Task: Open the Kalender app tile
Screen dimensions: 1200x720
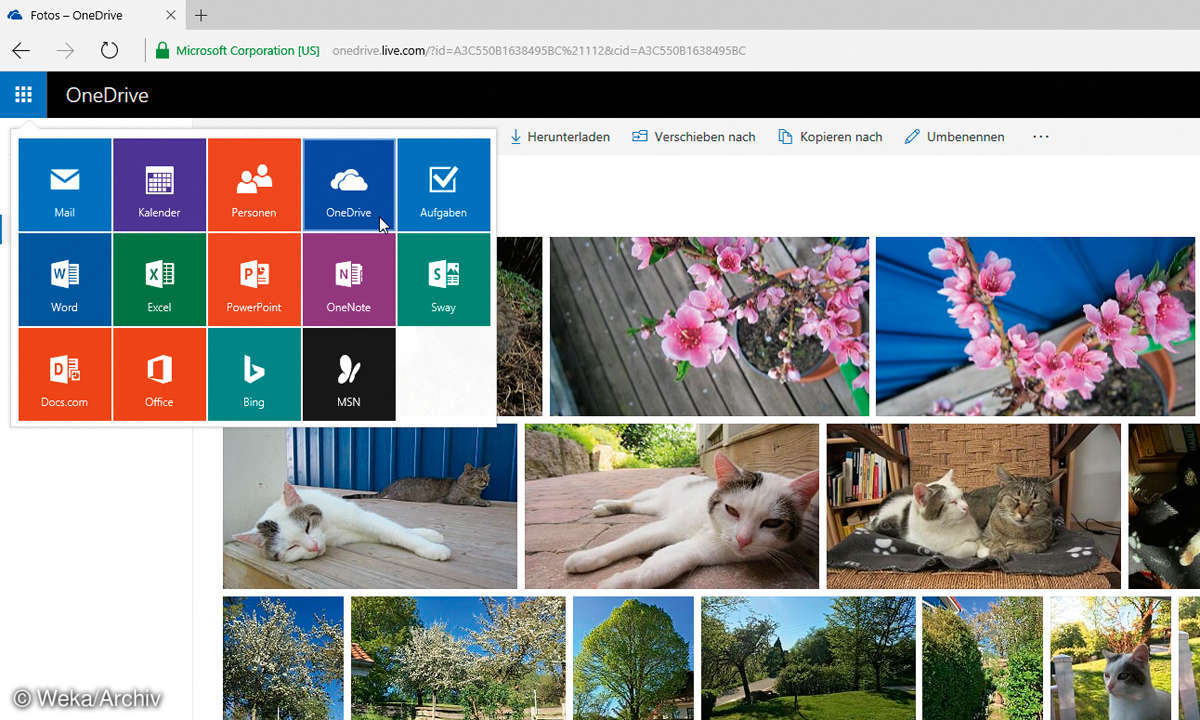Action: tap(160, 185)
